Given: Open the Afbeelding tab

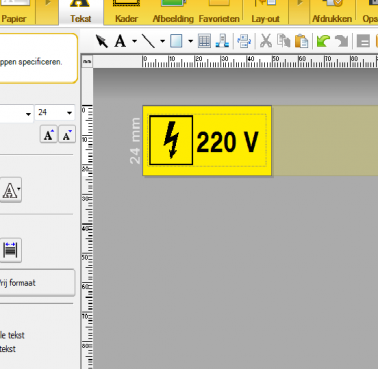Looking at the screenshot, I should click(173, 12).
